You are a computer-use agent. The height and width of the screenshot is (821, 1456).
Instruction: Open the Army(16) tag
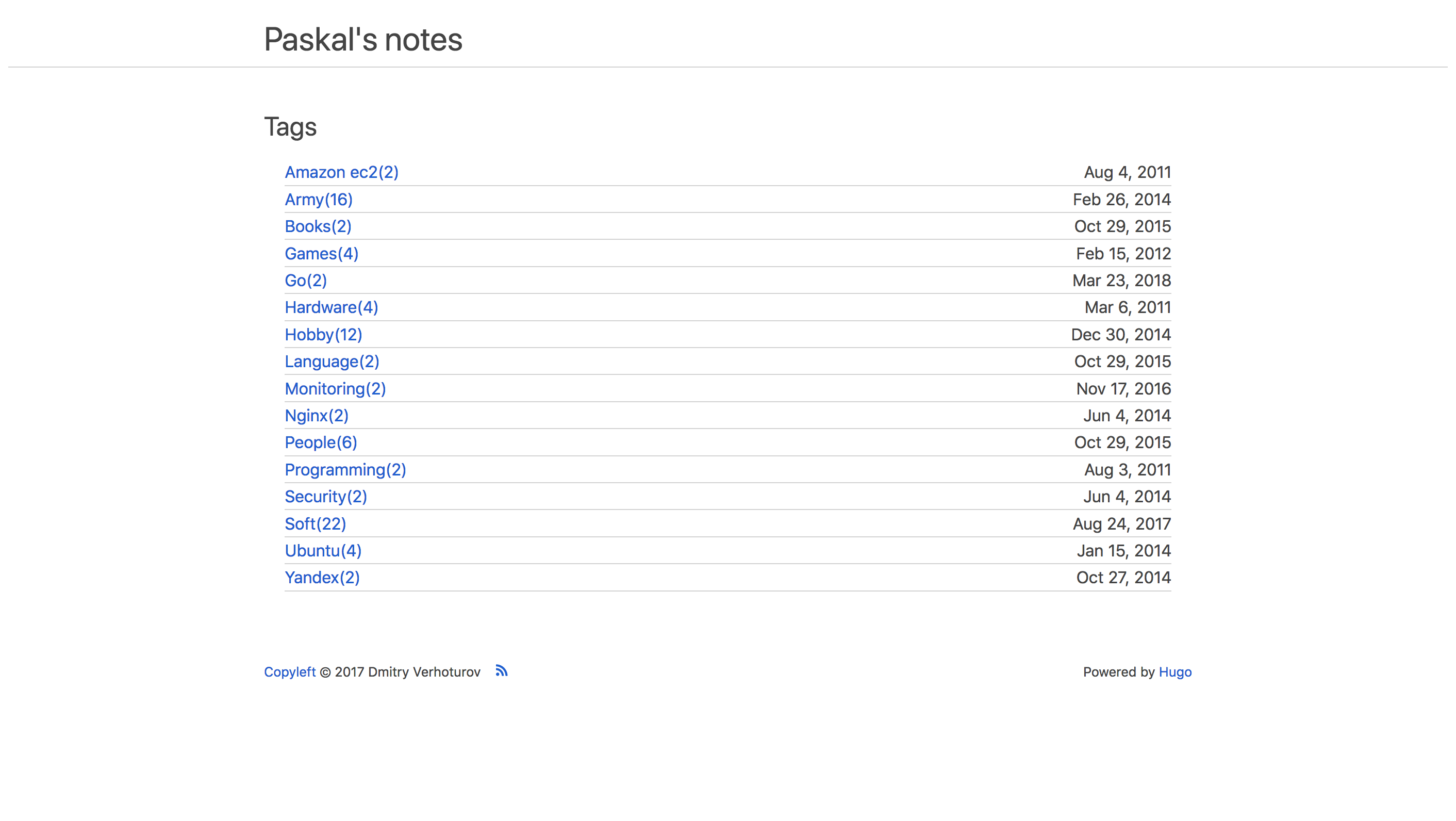pyautogui.click(x=318, y=200)
